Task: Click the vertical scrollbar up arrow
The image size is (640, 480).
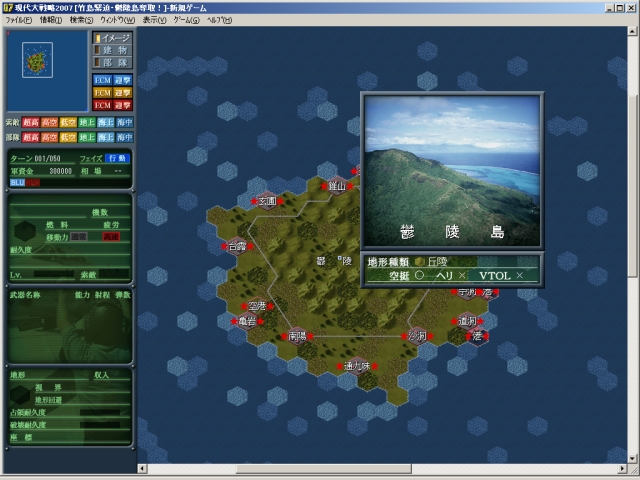Action: [x=632, y=31]
